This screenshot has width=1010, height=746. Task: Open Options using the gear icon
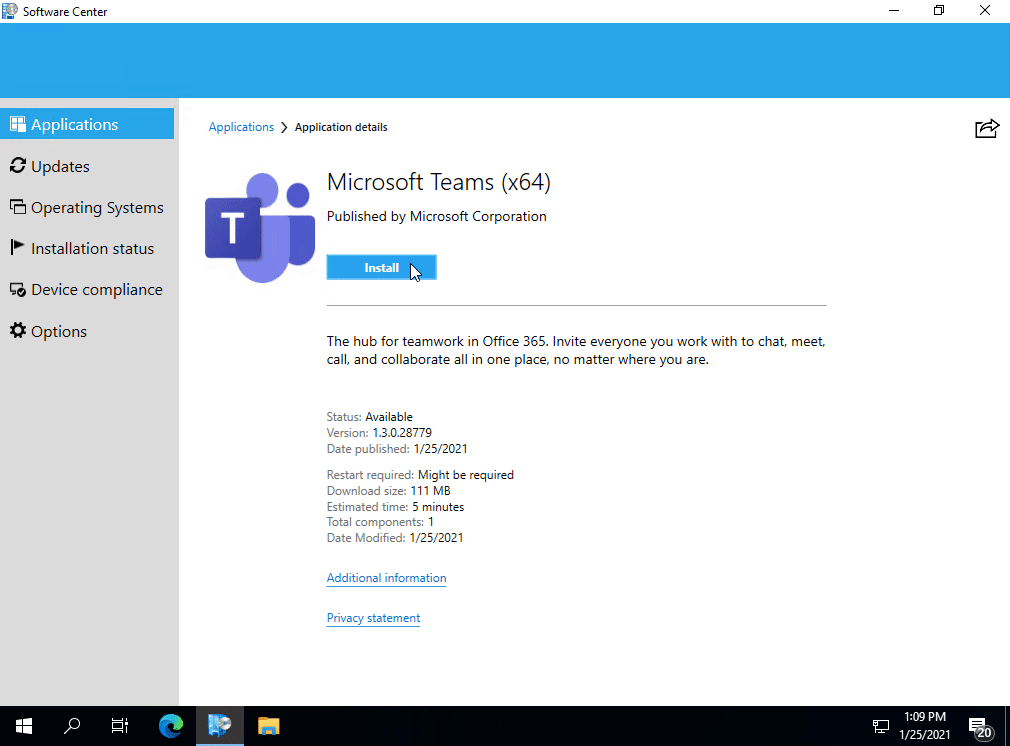pyautogui.click(x=17, y=330)
